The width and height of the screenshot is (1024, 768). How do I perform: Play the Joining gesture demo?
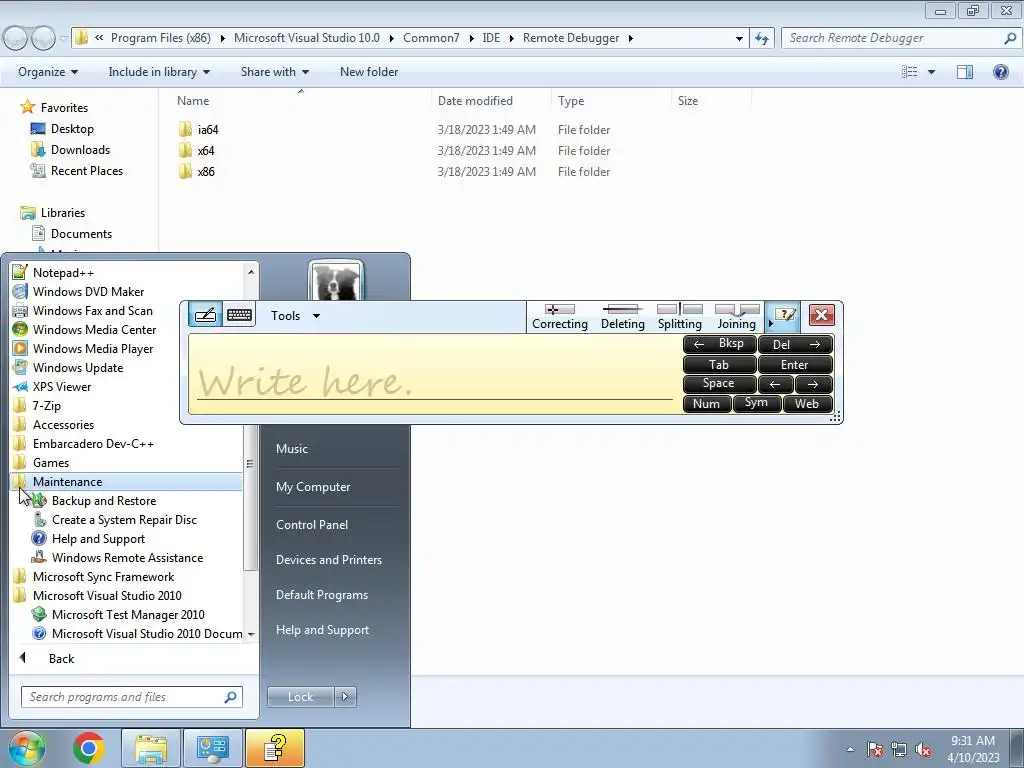coord(737,317)
